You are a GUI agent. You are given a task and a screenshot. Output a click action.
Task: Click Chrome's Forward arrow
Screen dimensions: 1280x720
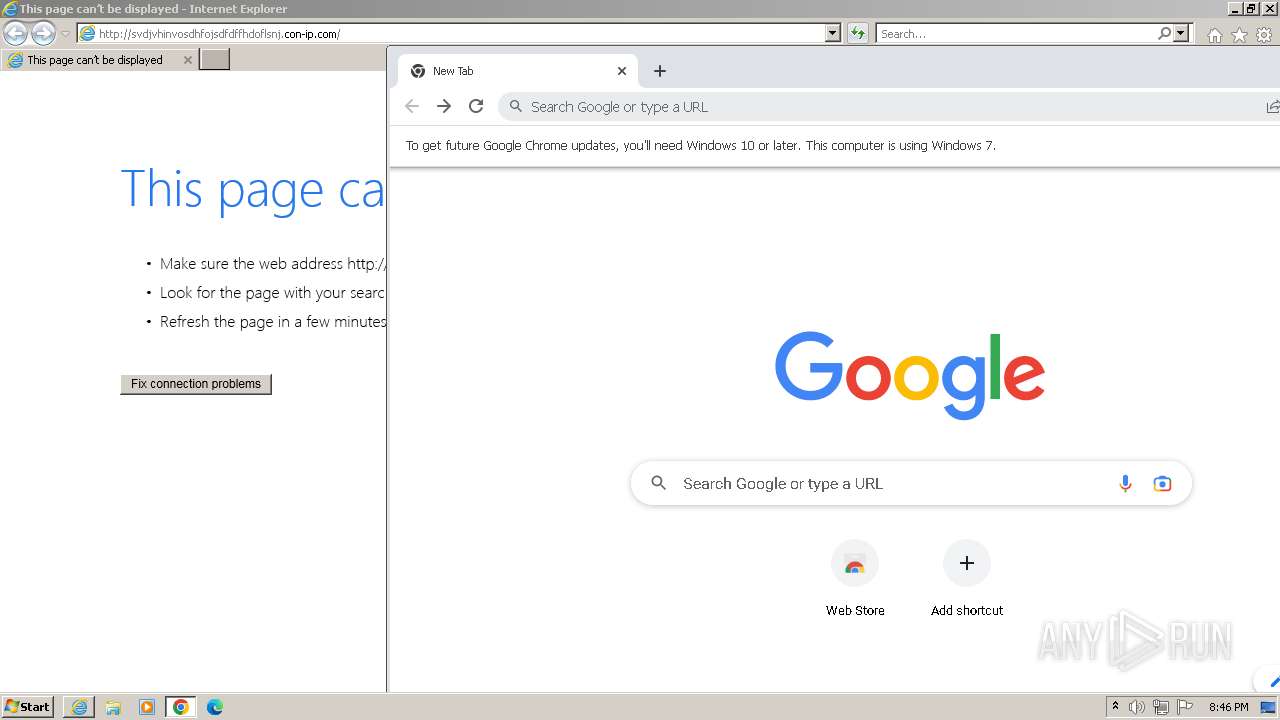[444, 106]
